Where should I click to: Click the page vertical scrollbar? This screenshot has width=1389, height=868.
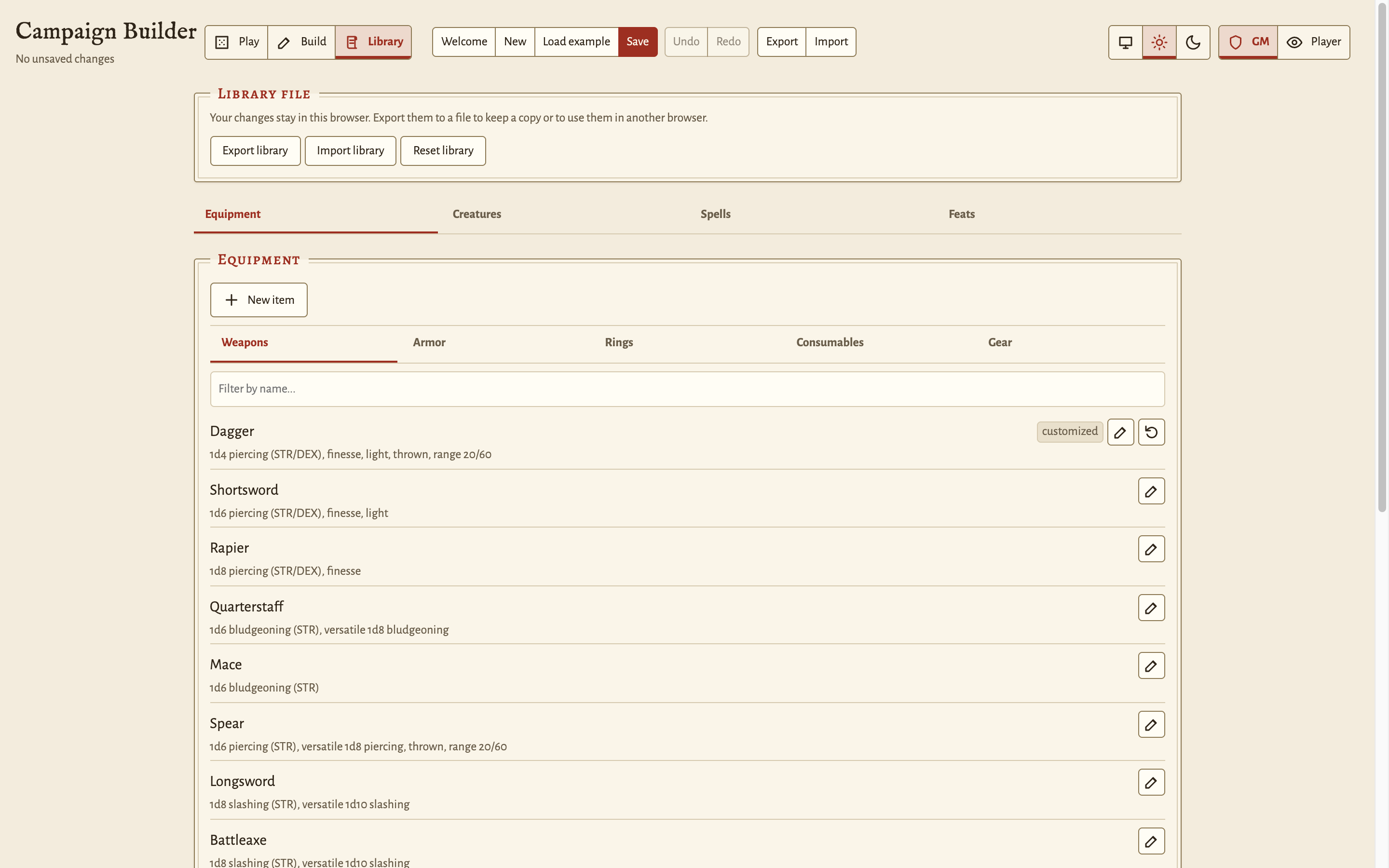click(1382, 258)
